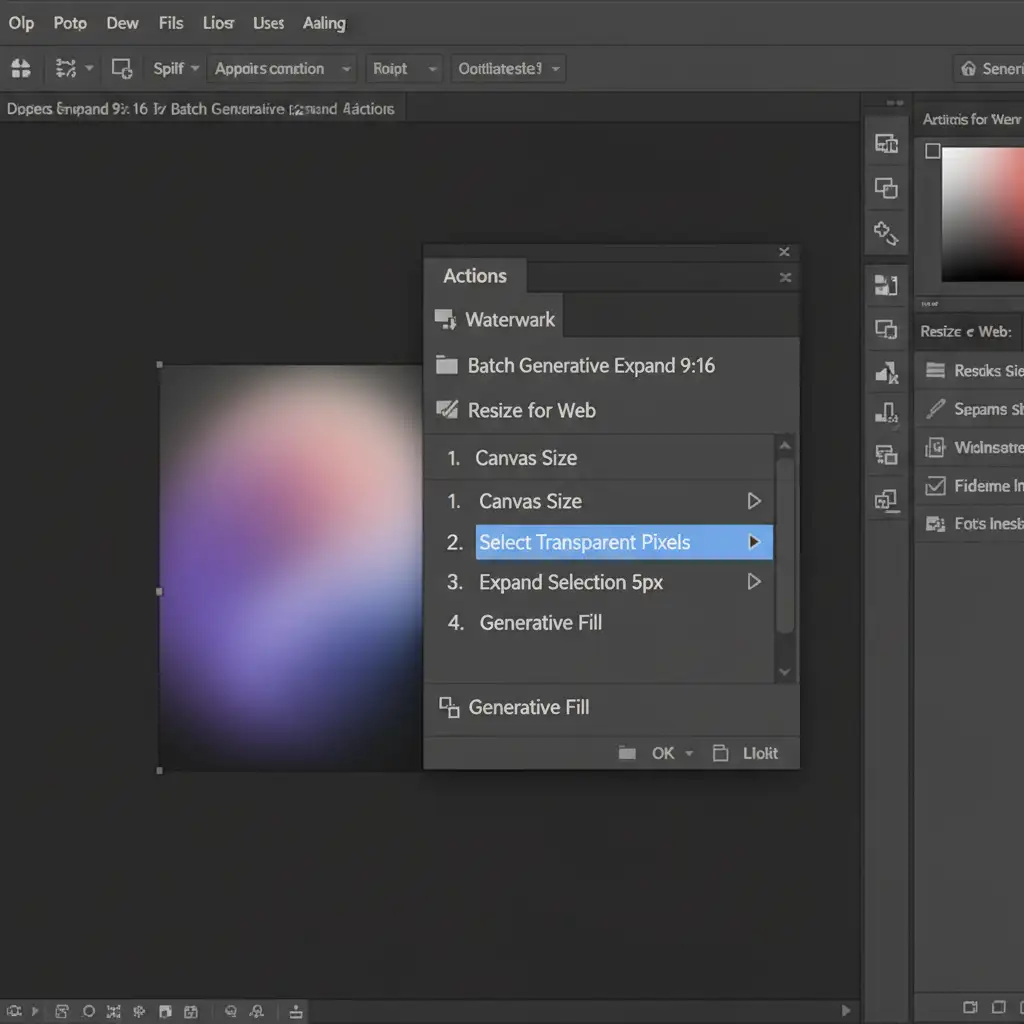
Task: Toggle the checkmark on Resize for Web
Action: pos(446,410)
